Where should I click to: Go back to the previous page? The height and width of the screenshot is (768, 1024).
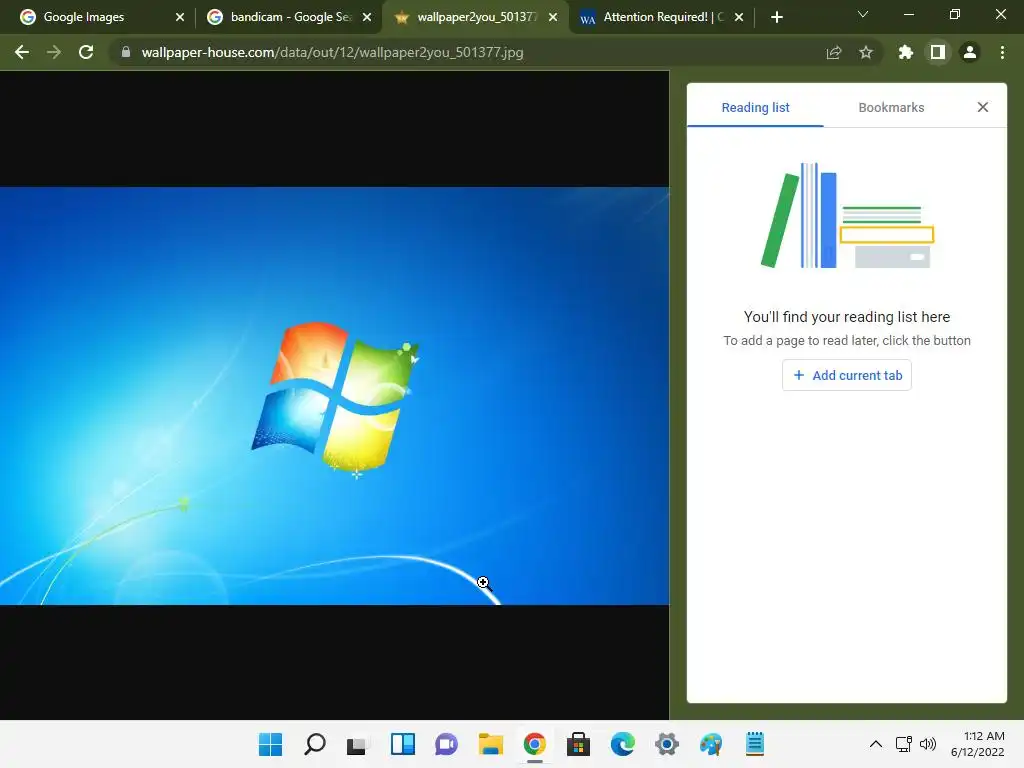(22, 52)
